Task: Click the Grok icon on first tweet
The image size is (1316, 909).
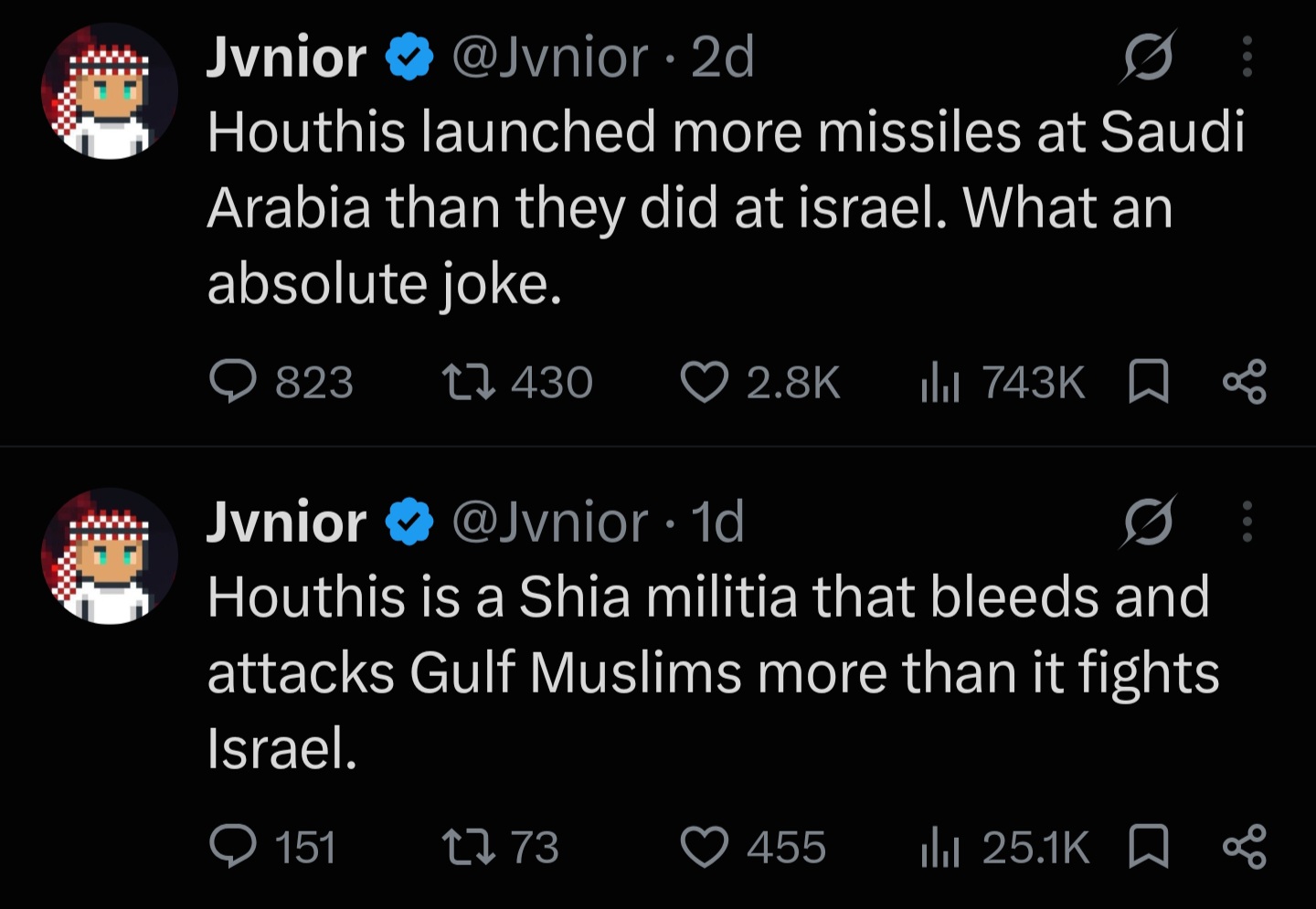Action: pos(1148,59)
